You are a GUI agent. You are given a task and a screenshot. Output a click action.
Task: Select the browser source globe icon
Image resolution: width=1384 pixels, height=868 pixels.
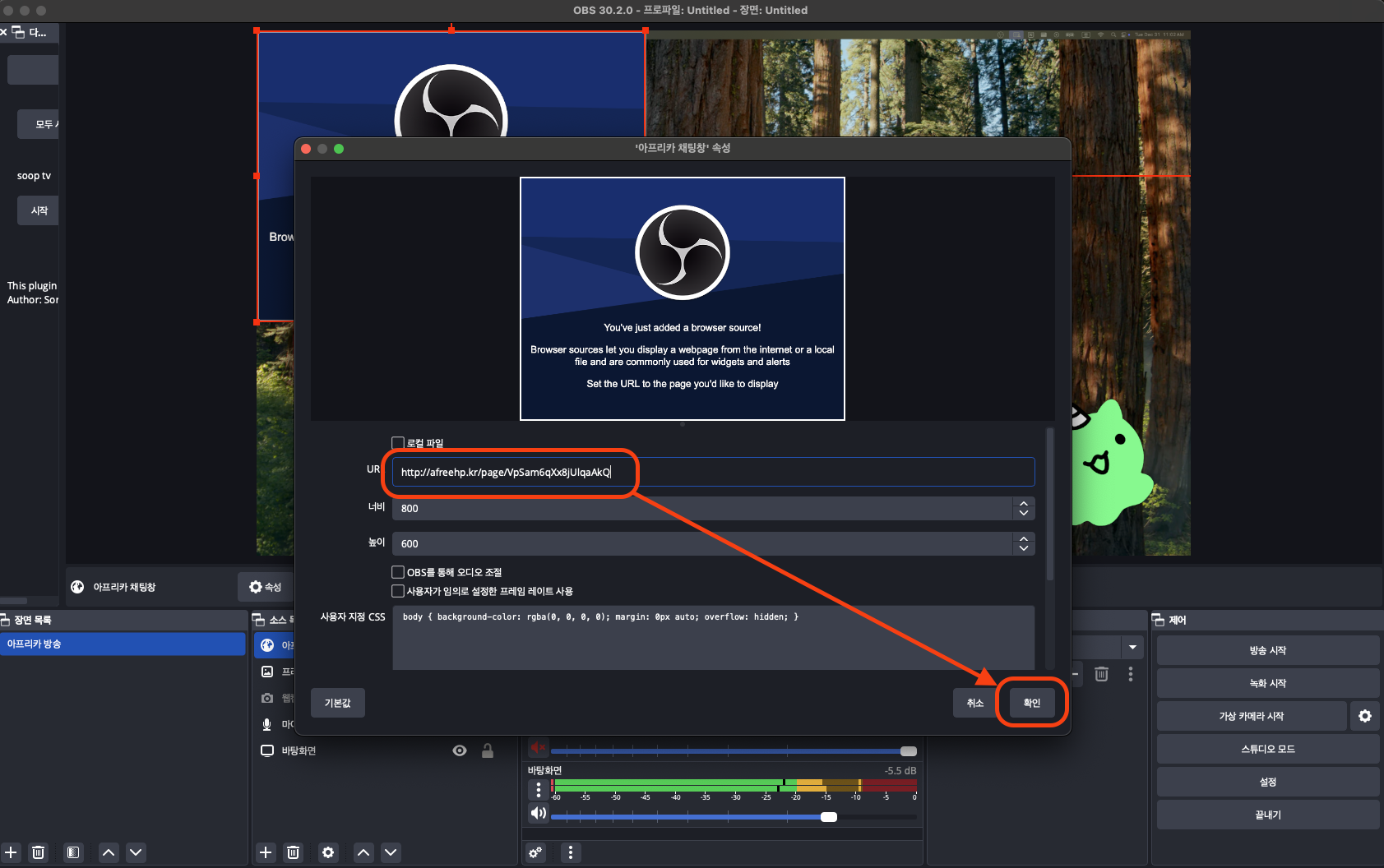coord(267,645)
